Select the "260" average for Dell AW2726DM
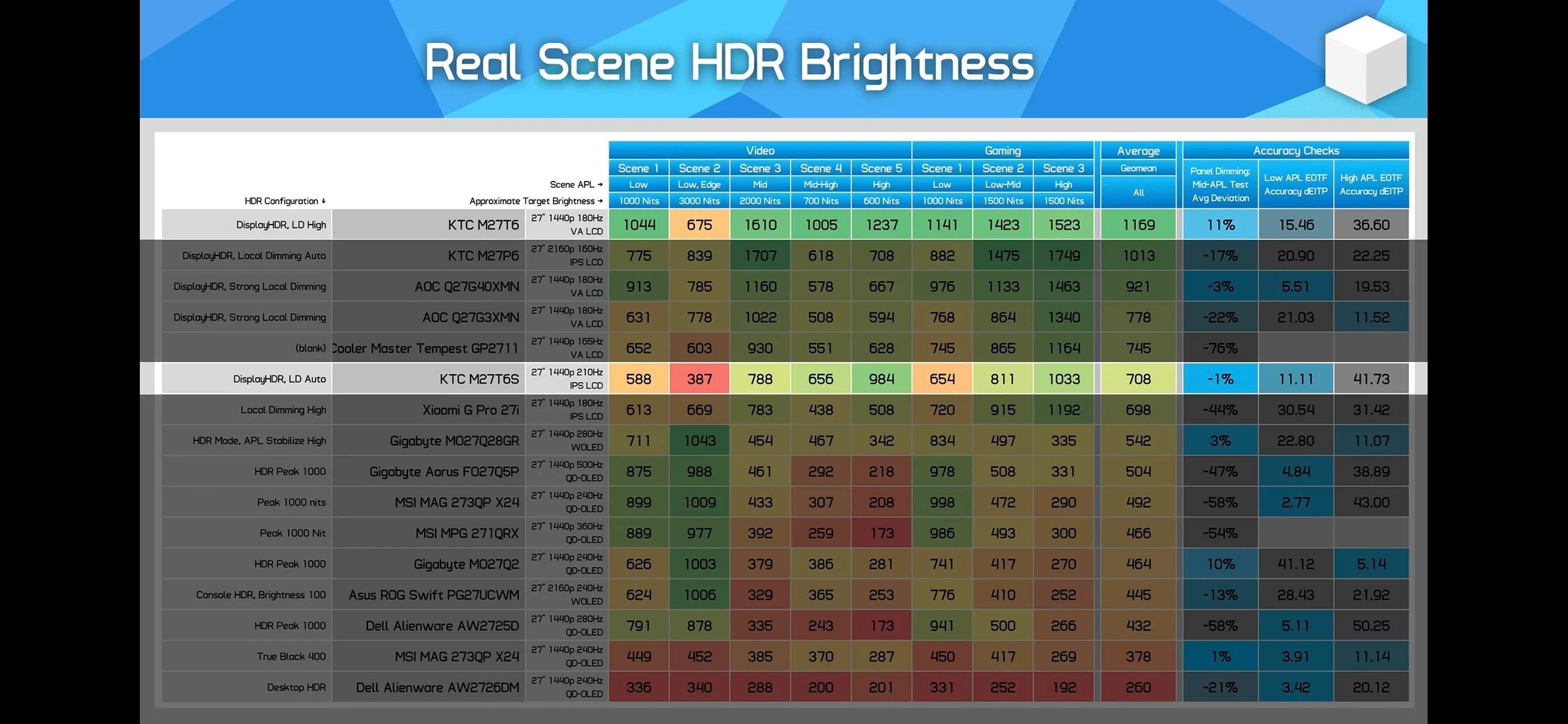 pyautogui.click(x=1138, y=687)
